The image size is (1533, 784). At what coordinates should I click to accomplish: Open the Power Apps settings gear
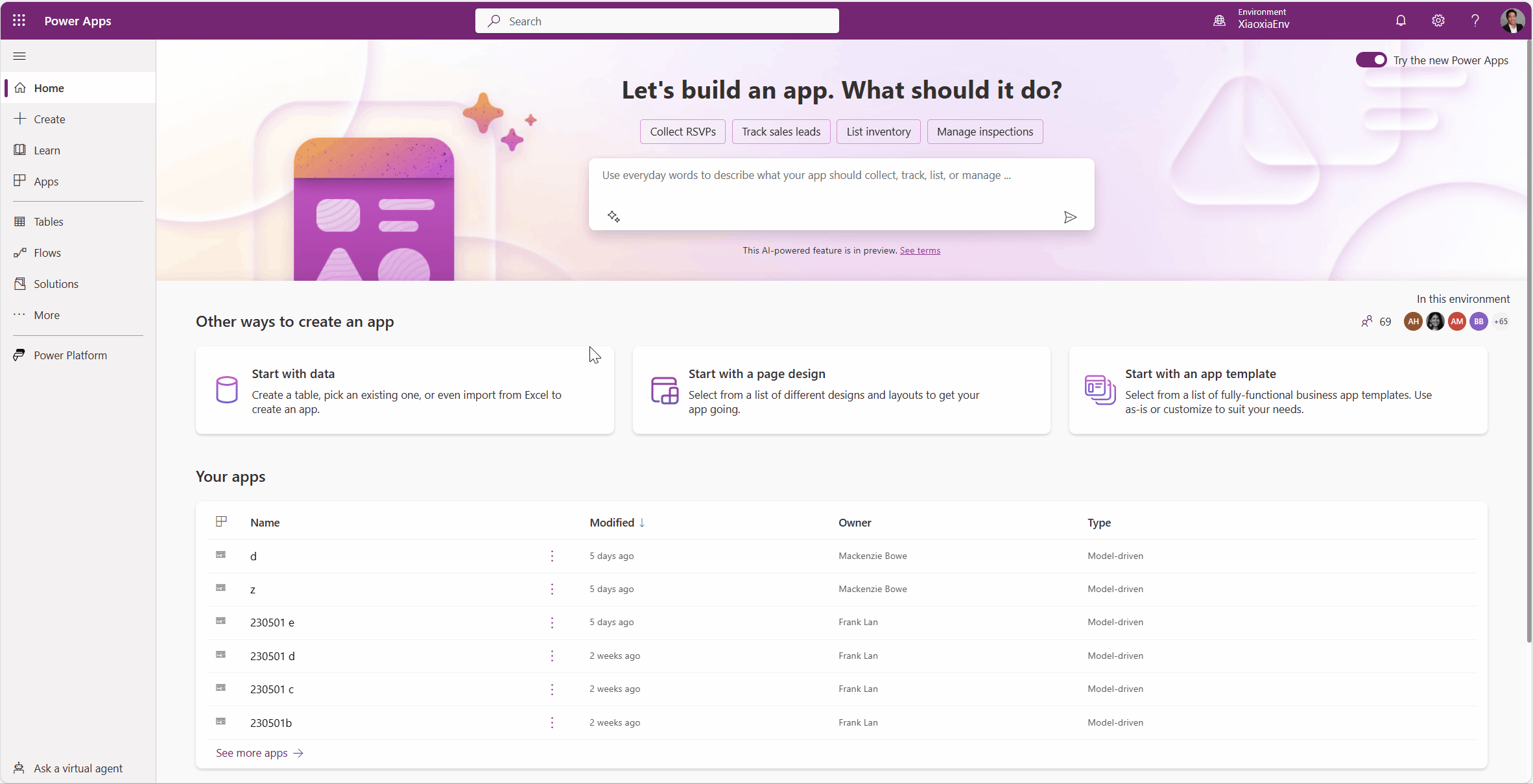pos(1438,20)
